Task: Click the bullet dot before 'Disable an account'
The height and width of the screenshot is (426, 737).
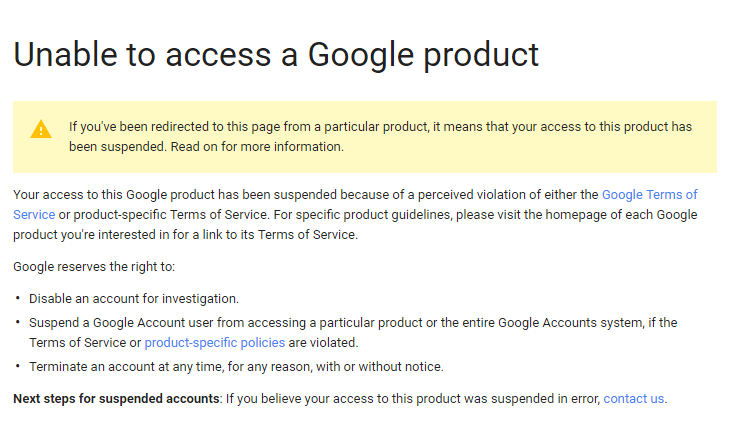Action: 18,298
